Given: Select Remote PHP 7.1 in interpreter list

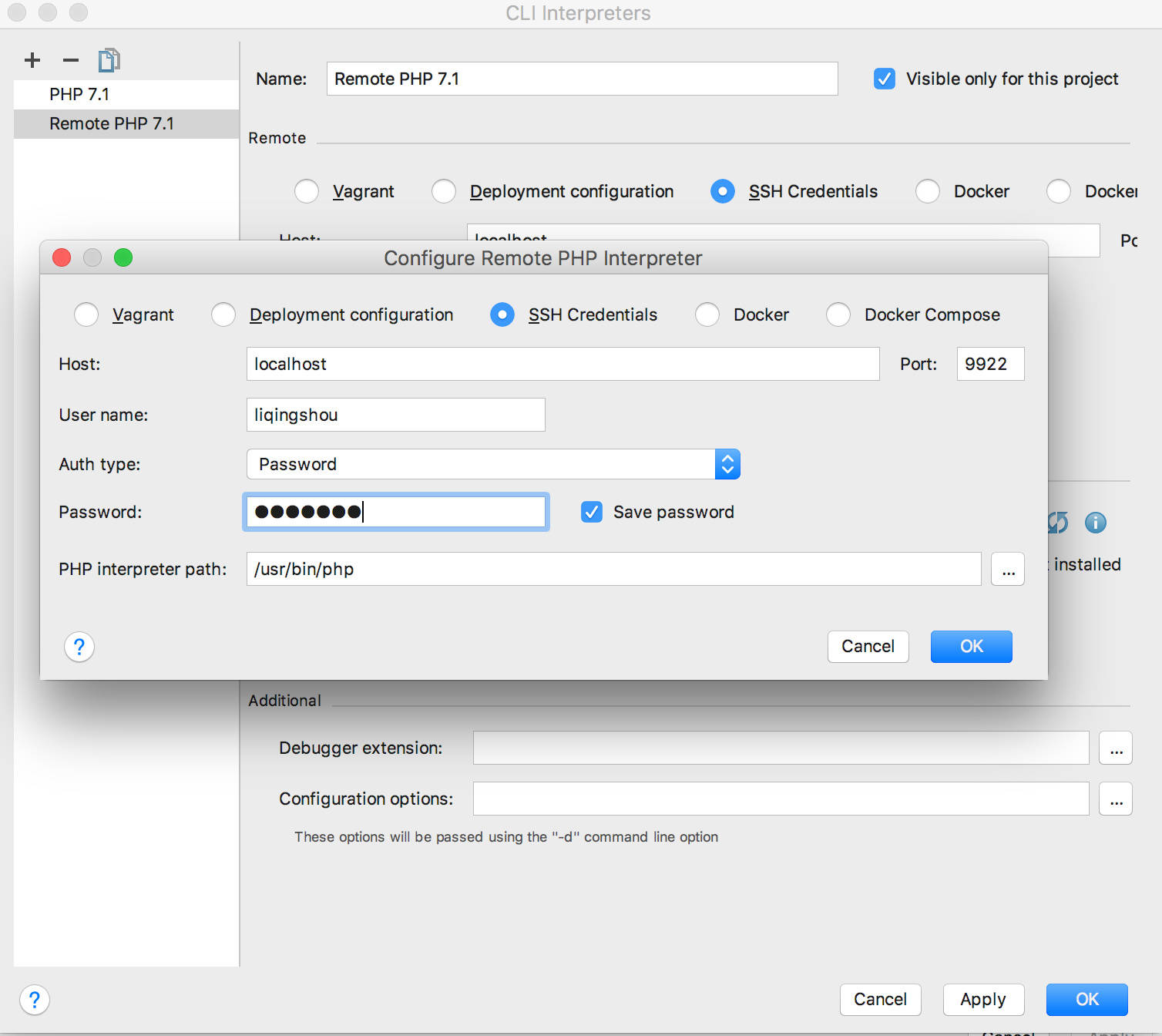Looking at the screenshot, I should pyautogui.click(x=126, y=123).
